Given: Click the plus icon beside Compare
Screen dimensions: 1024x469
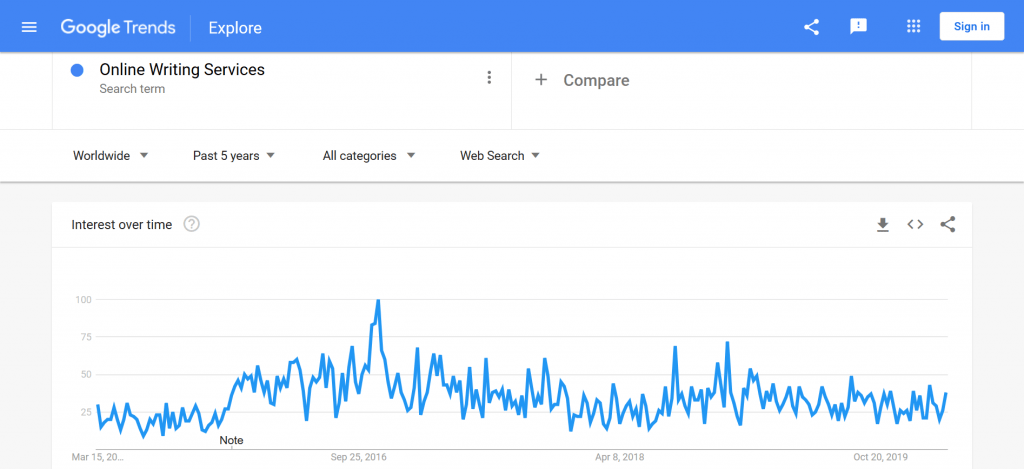Looking at the screenshot, I should [x=541, y=80].
